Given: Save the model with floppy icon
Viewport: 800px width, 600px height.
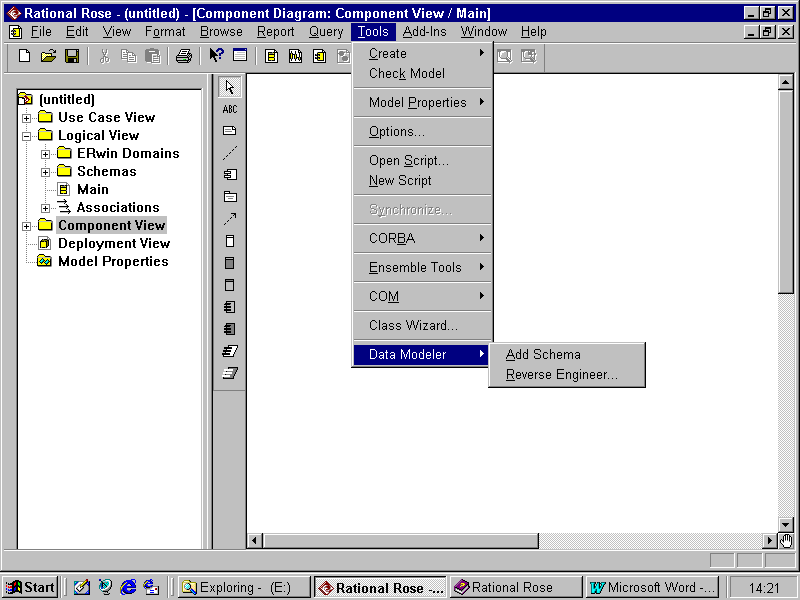Looking at the screenshot, I should pyautogui.click(x=72, y=56).
